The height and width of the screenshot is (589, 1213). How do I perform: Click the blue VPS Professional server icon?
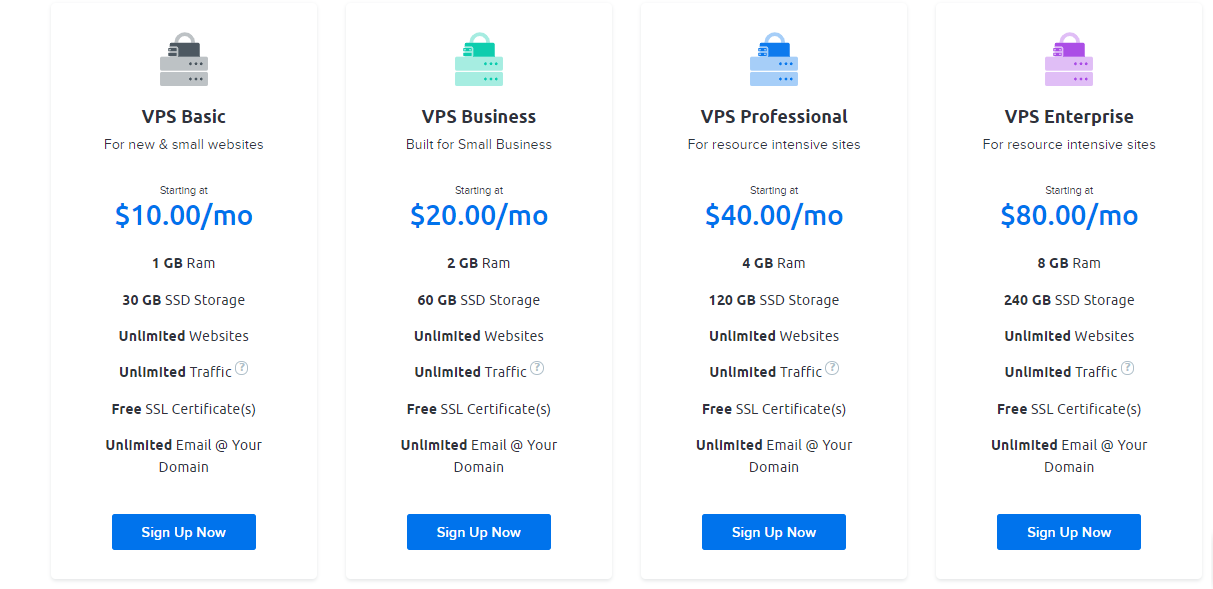(x=774, y=60)
